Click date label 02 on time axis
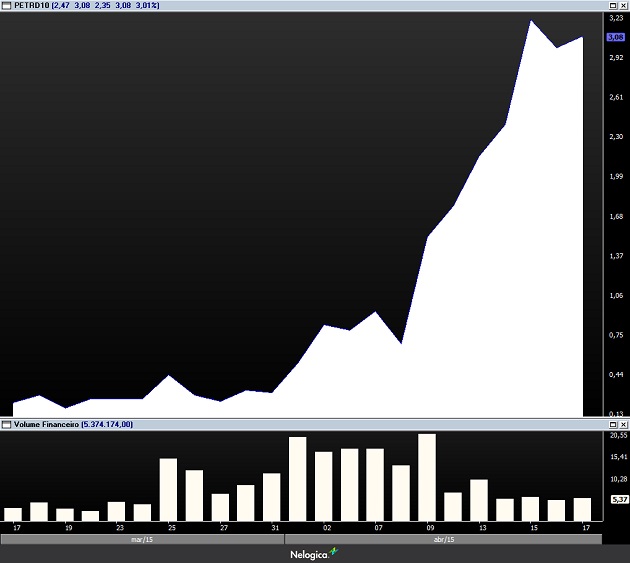 [x=327, y=527]
